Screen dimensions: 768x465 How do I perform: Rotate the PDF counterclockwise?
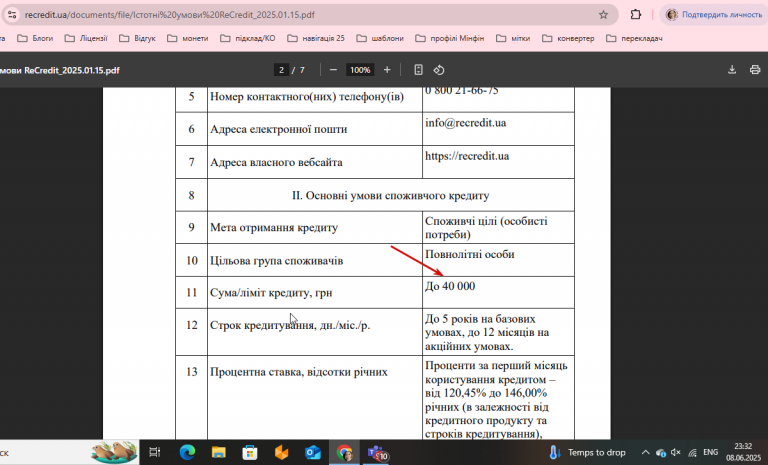click(439, 70)
